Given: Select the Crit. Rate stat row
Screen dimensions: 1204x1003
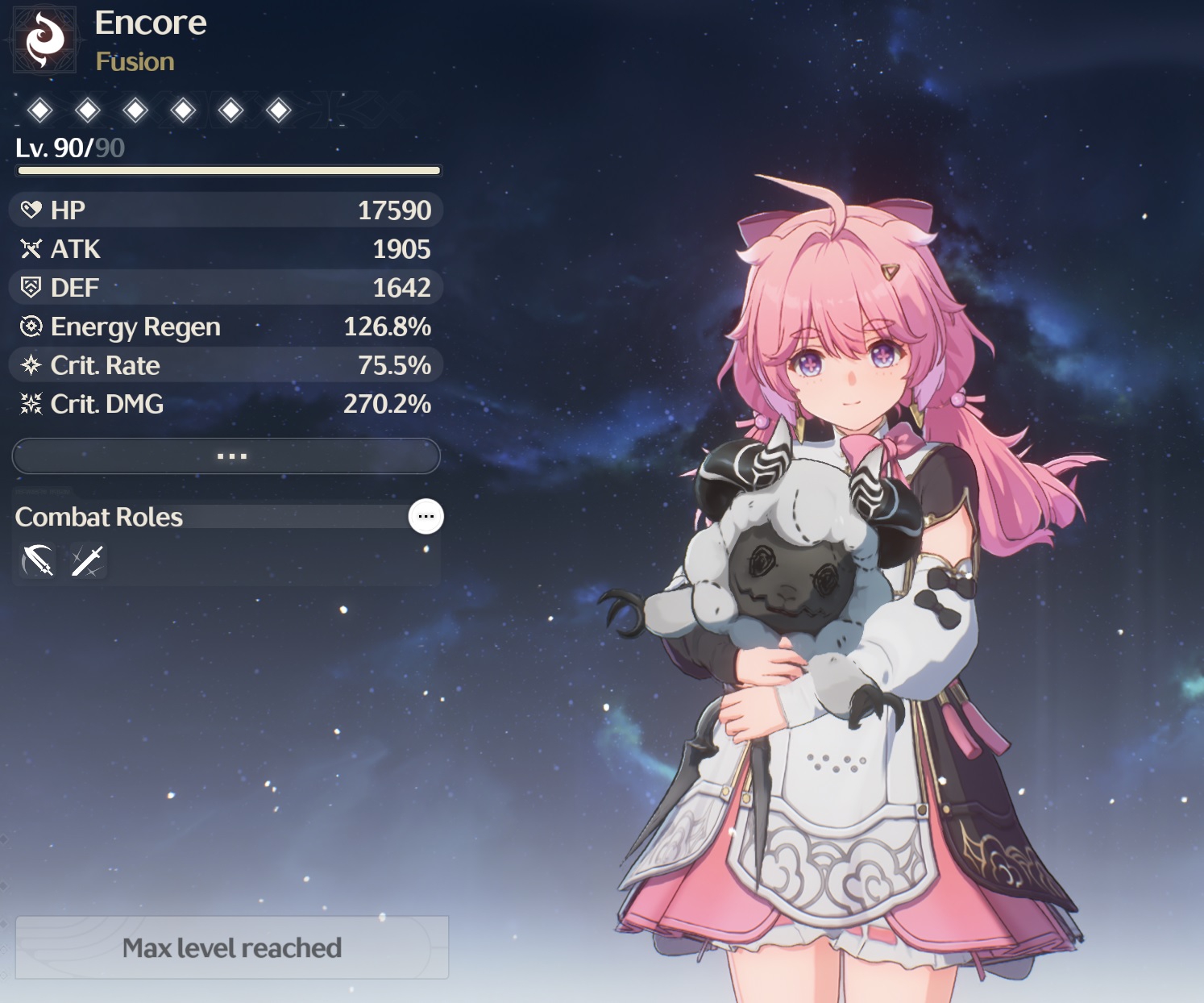Looking at the screenshot, I should pyautogui.click(x=226, y=365).
